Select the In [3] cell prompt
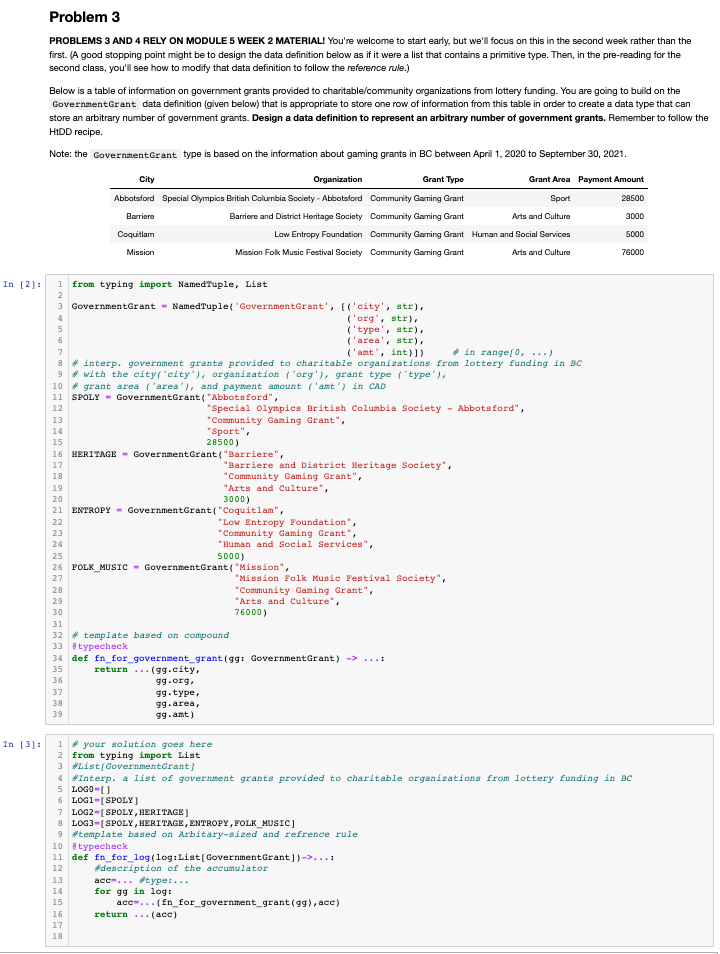Viewport: 720px width, 954px height. pos(23,744)
